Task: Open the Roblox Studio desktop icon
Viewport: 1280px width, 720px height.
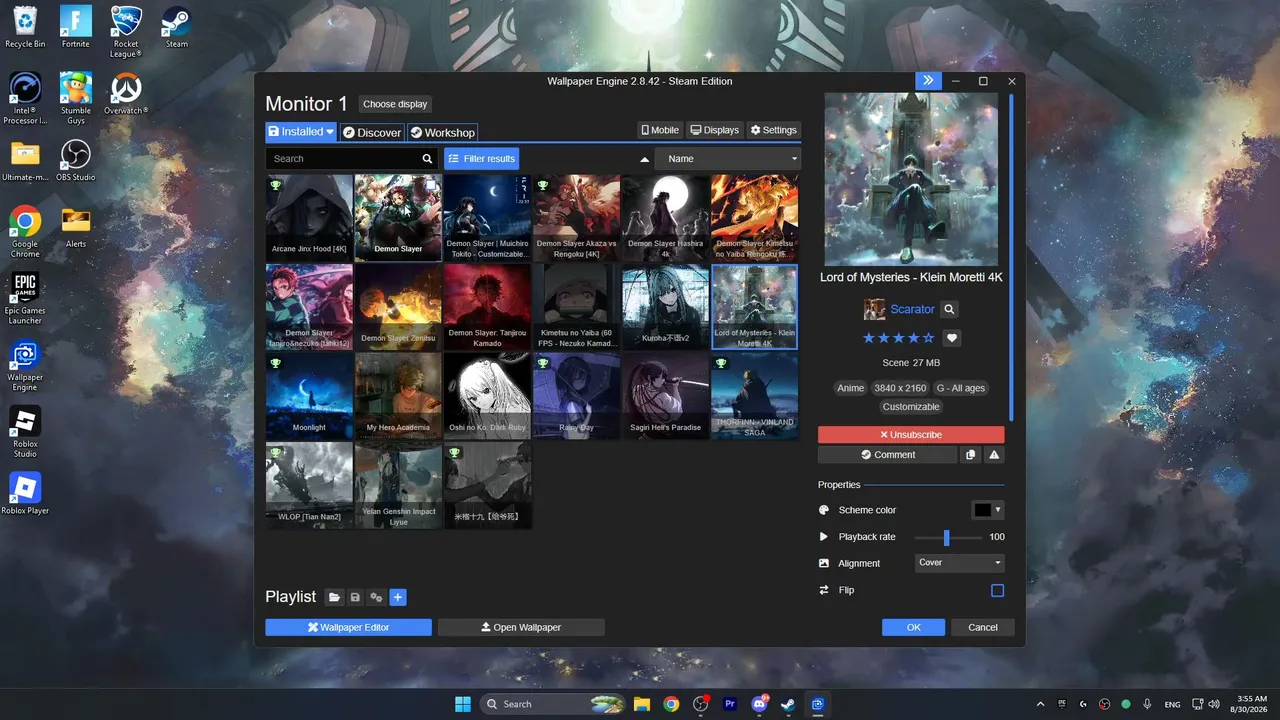Action: (25, 431)
